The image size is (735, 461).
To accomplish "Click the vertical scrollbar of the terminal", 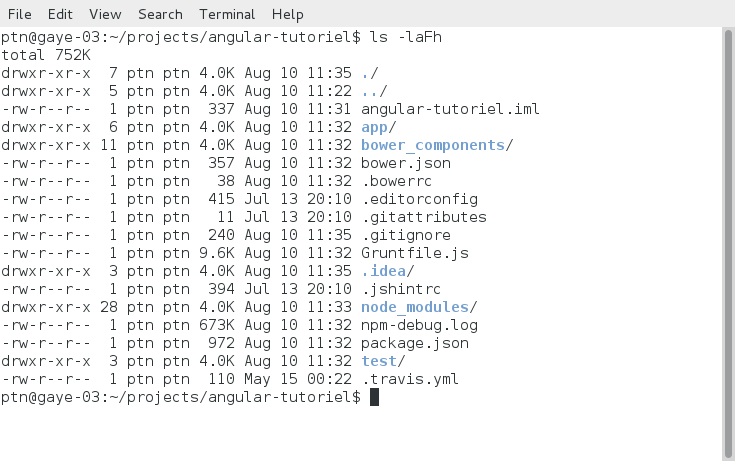I will [x=727, y=240].
